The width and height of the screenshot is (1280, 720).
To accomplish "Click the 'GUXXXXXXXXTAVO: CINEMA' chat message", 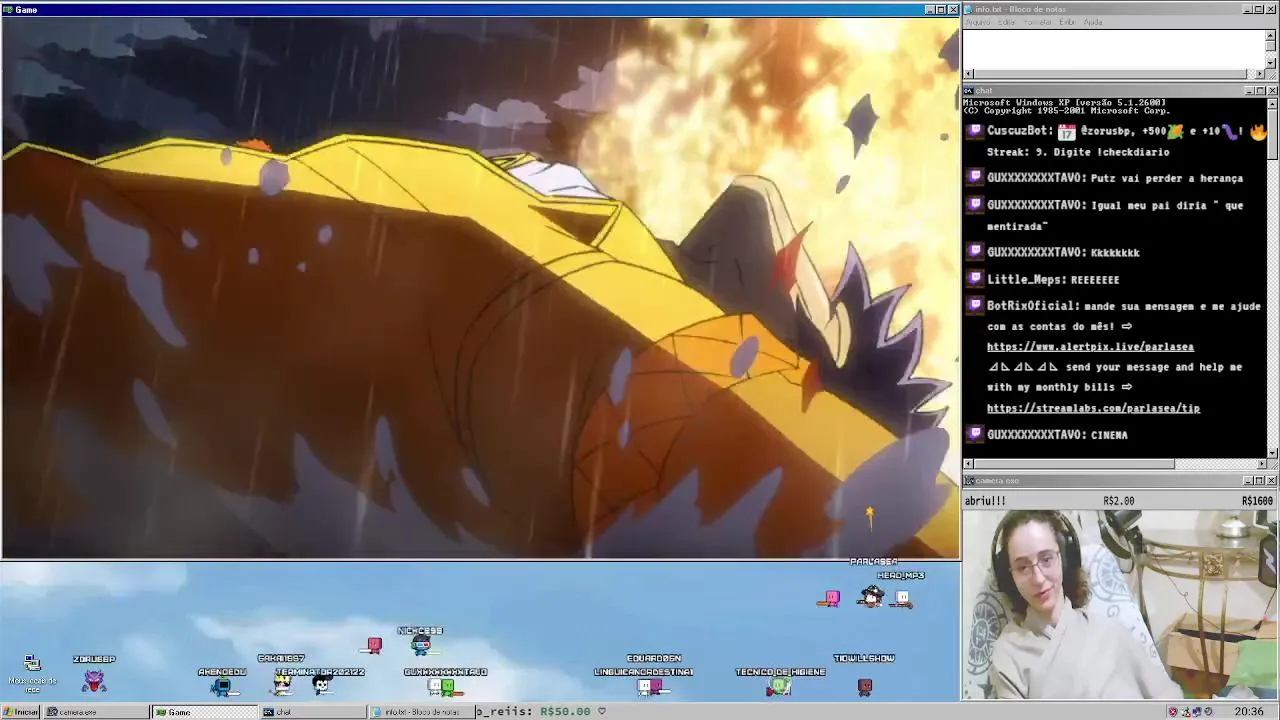I will point(1057,435).
